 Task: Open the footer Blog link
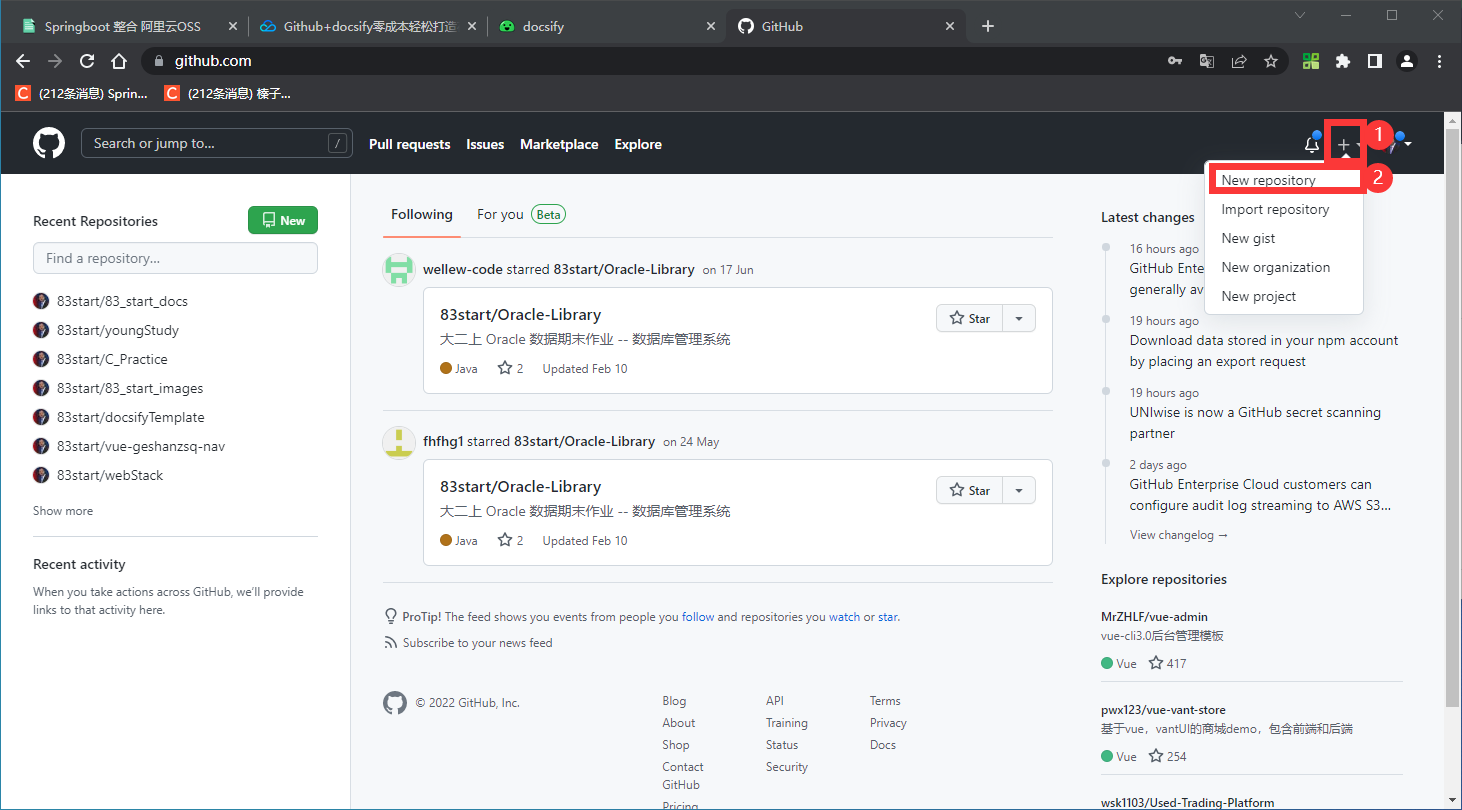tap(674, 701)
